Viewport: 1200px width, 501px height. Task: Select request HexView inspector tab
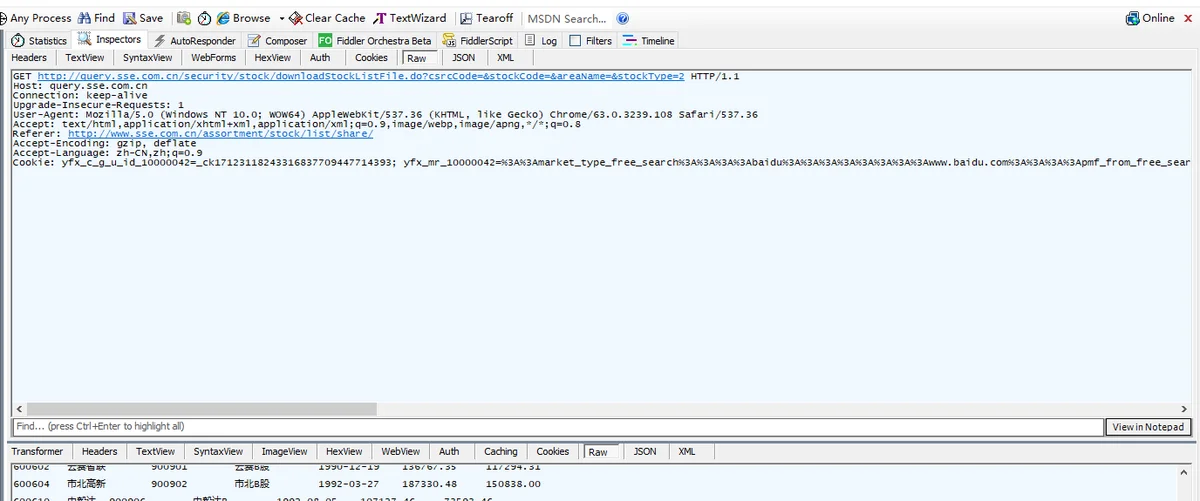click(273, 58)
